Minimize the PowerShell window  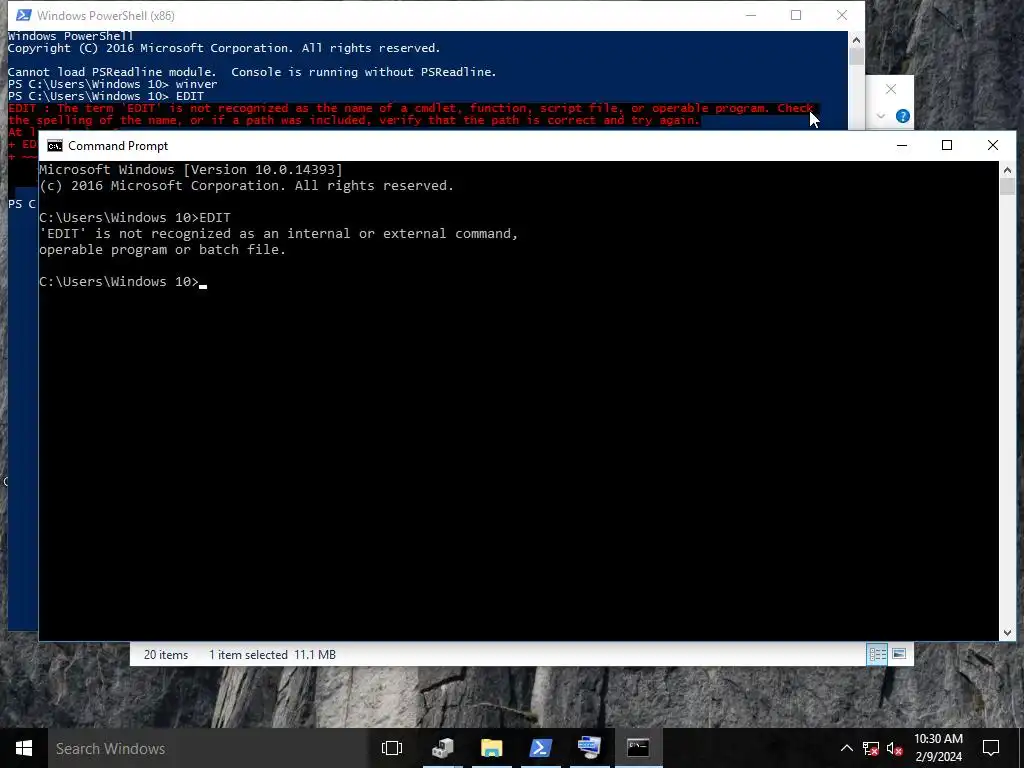click(x=751, y=15)
